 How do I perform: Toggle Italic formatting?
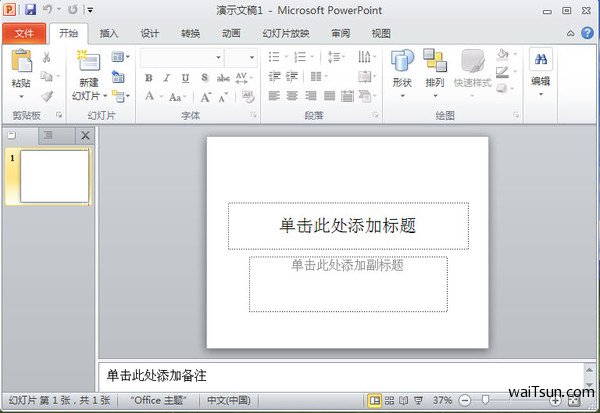(x=165, y=78)
